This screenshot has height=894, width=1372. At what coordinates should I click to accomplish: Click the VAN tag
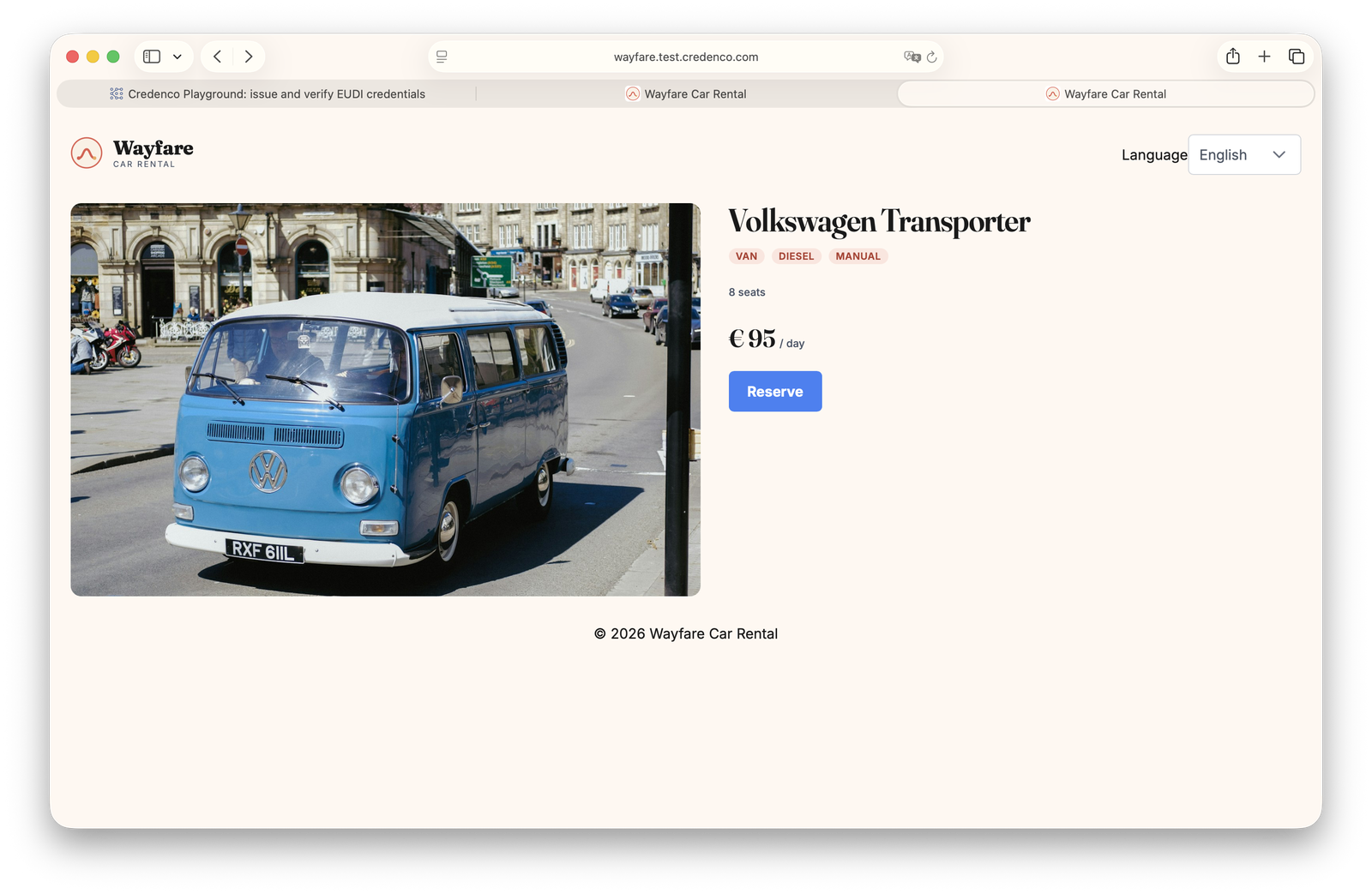(x=746, y=256)
